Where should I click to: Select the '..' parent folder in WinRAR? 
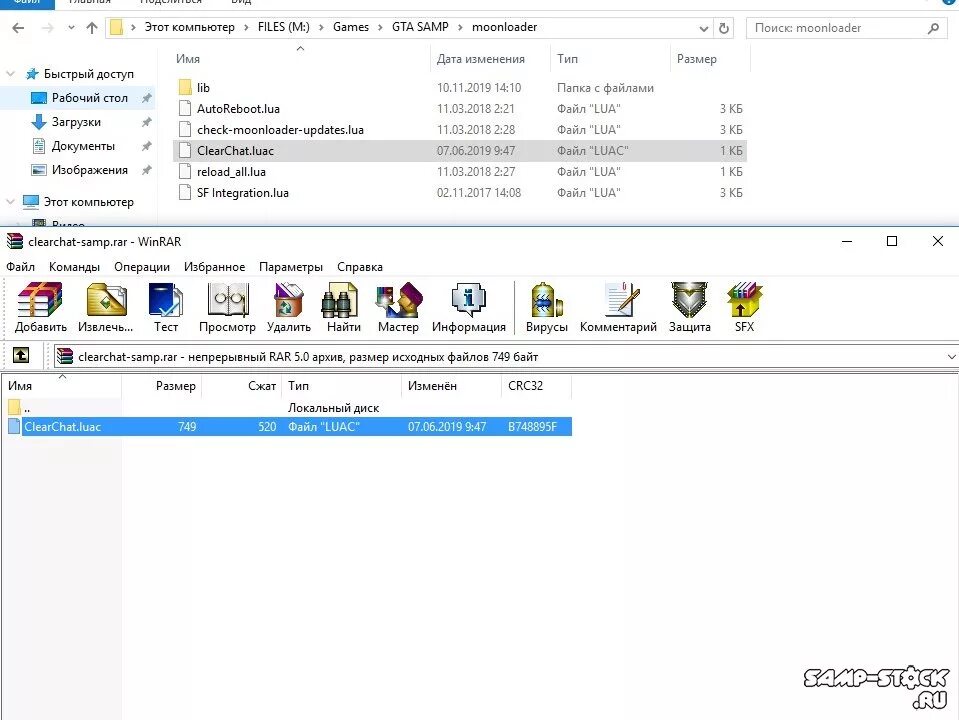tap(15, 407)
